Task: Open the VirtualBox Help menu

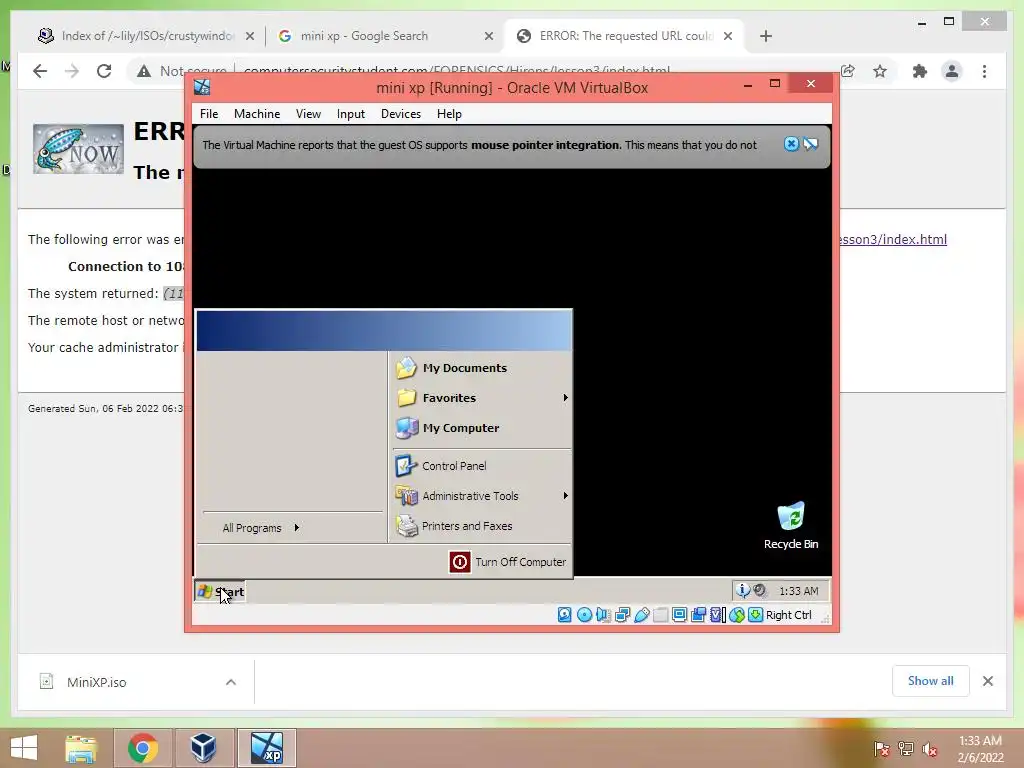Action: click(449, 114)
